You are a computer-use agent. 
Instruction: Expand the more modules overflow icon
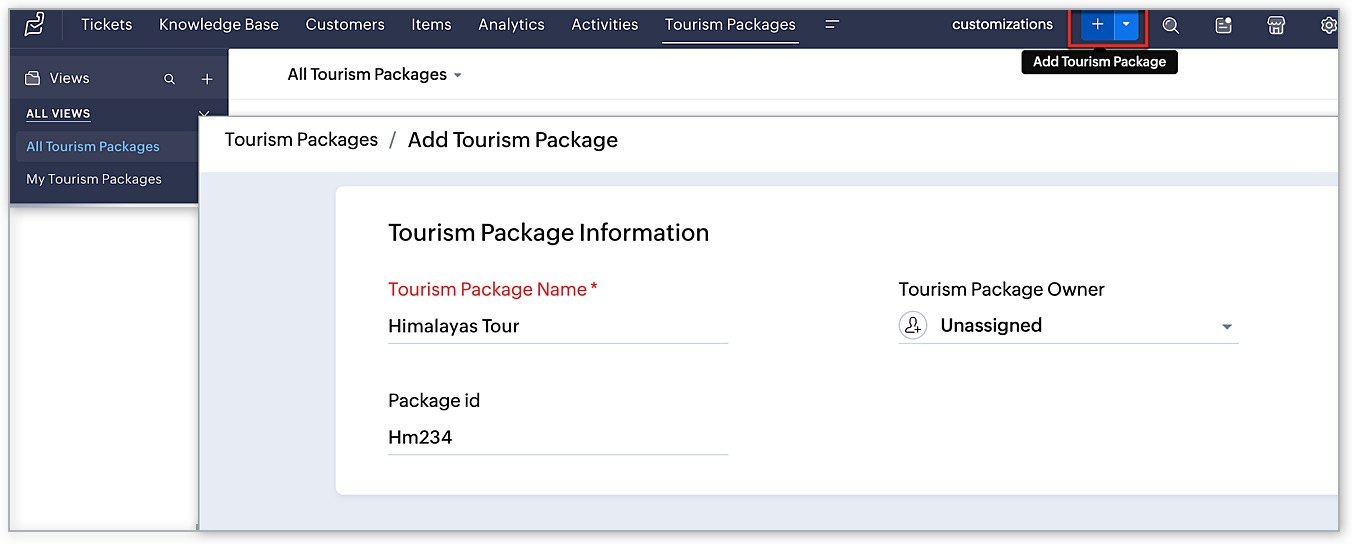832,25
